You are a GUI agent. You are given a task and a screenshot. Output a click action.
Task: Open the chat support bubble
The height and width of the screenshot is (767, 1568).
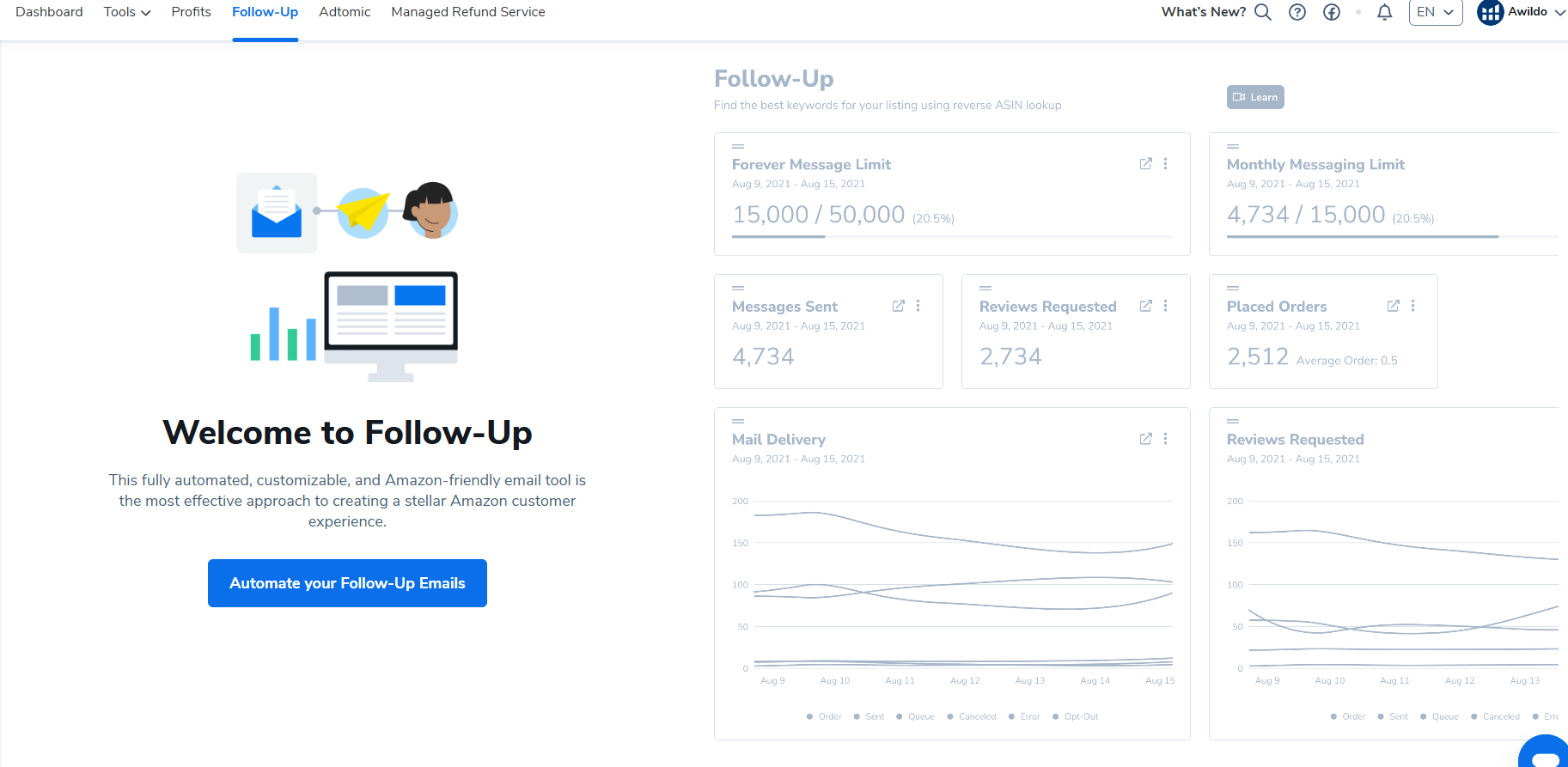point(1546,754)
